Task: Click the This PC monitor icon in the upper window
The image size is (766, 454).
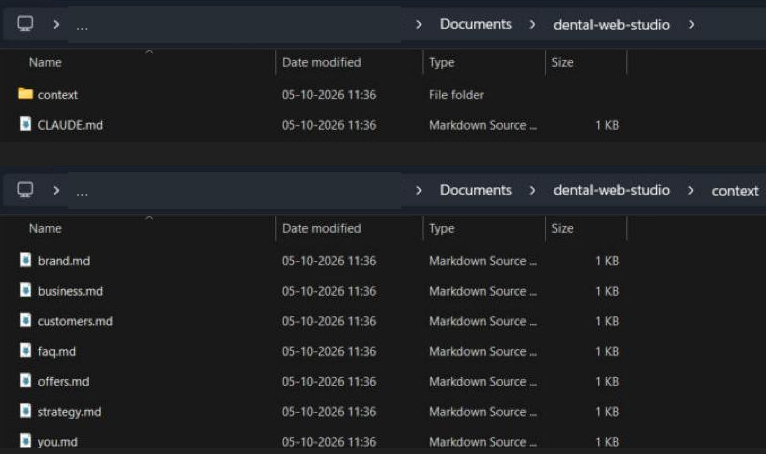Action: coord(25,23)
